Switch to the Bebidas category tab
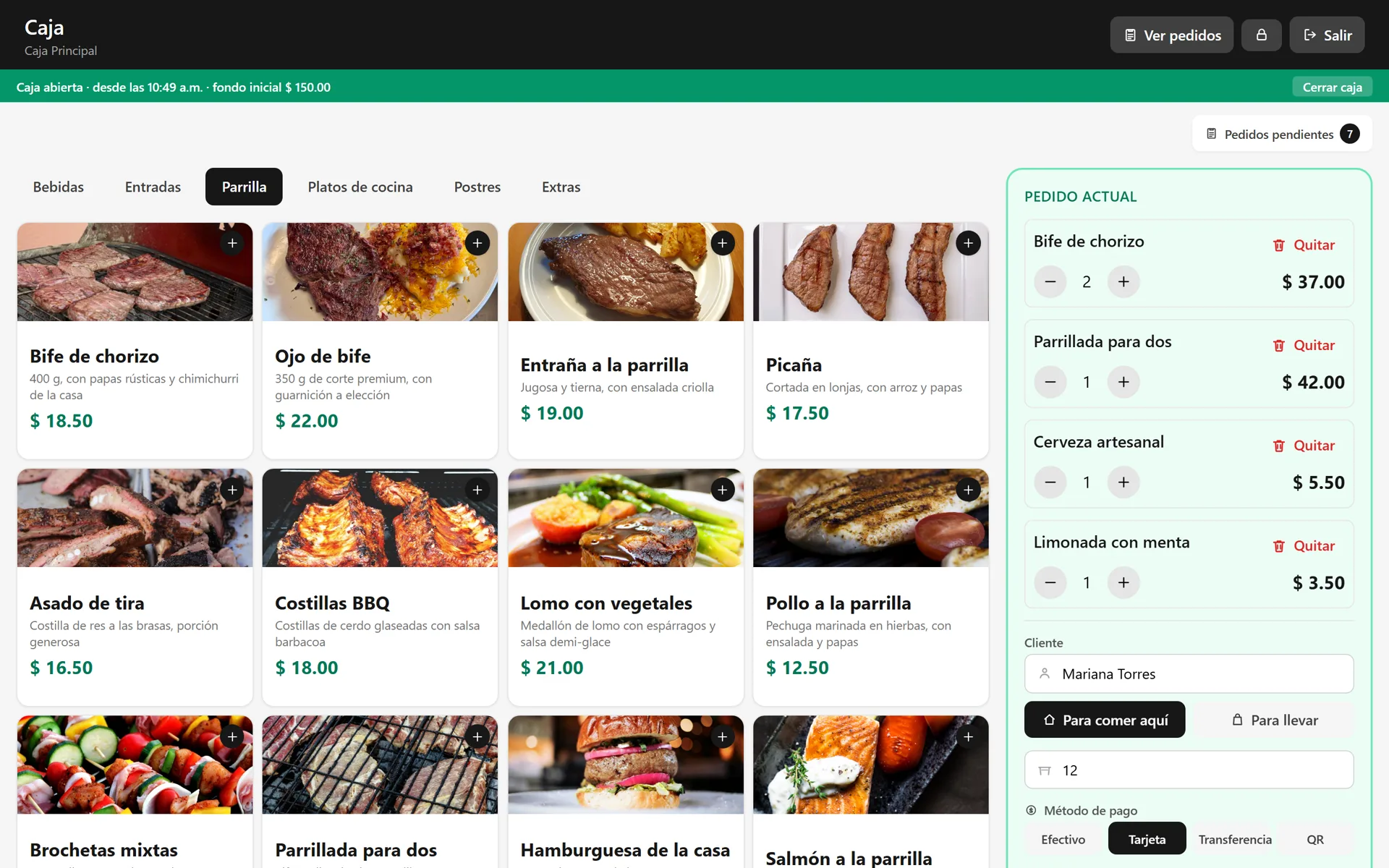 pos(59,187)
